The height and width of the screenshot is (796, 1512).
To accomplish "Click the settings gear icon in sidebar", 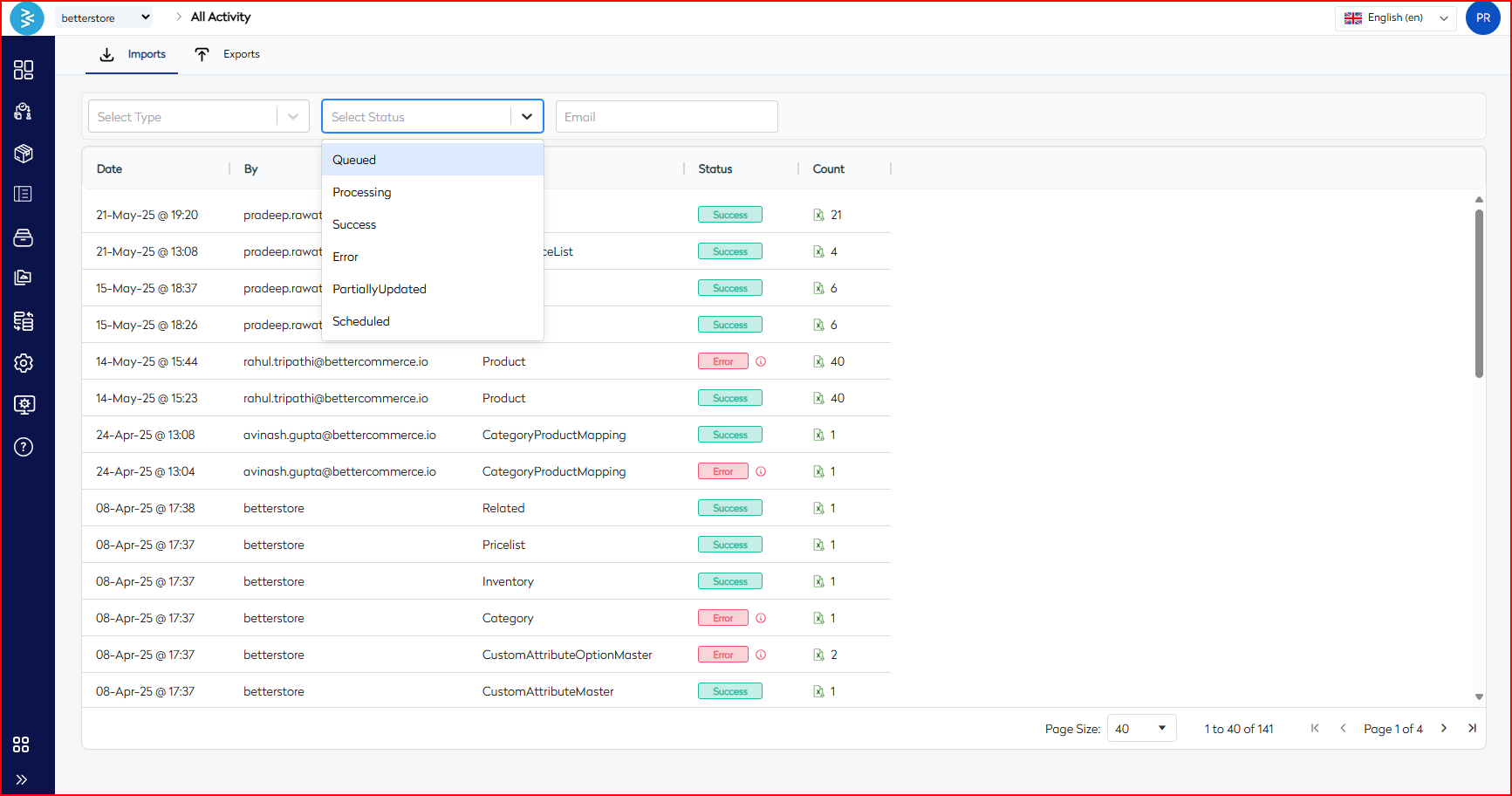I will coord(24,363).
